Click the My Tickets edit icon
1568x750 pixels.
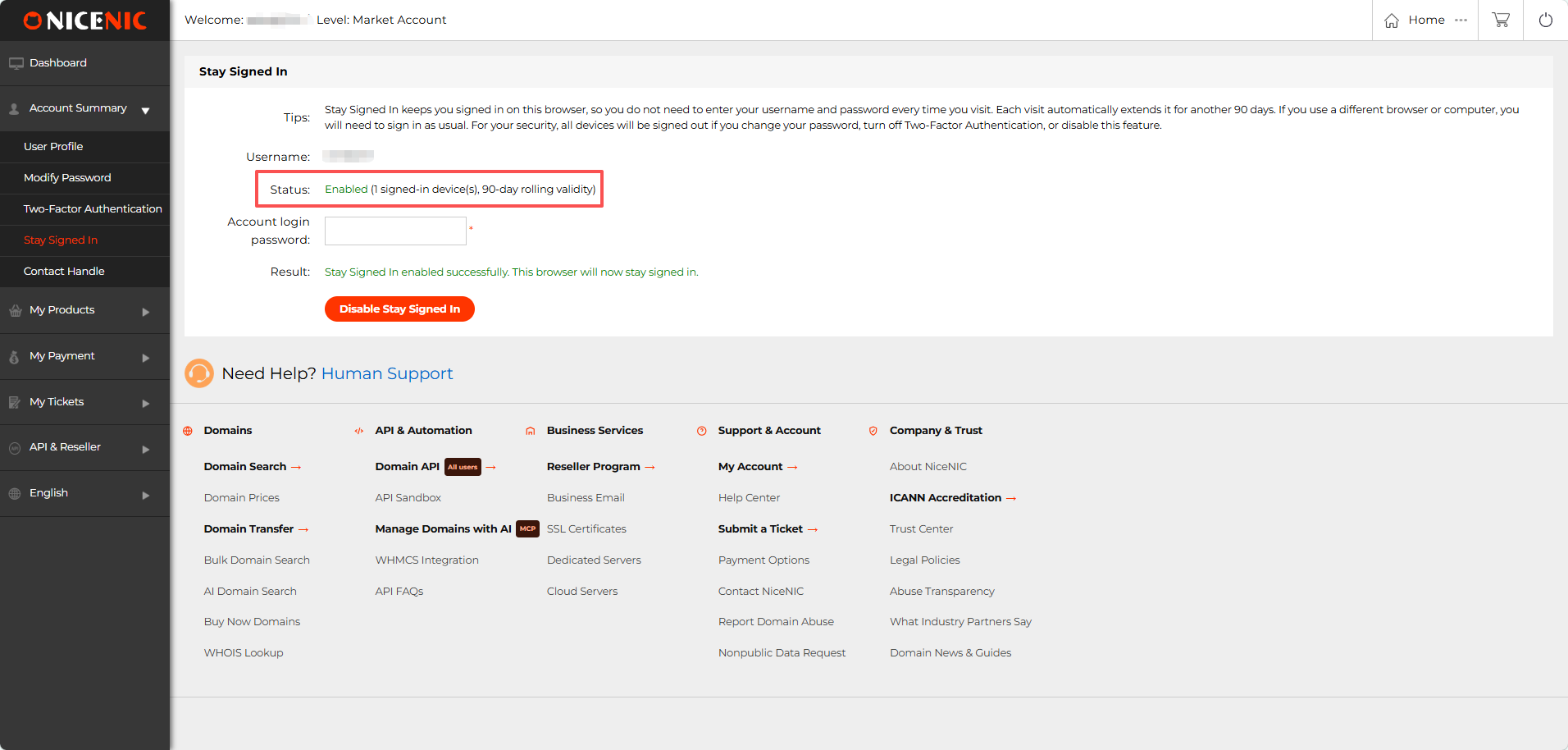pyautogui.click(x=15, y=402)
